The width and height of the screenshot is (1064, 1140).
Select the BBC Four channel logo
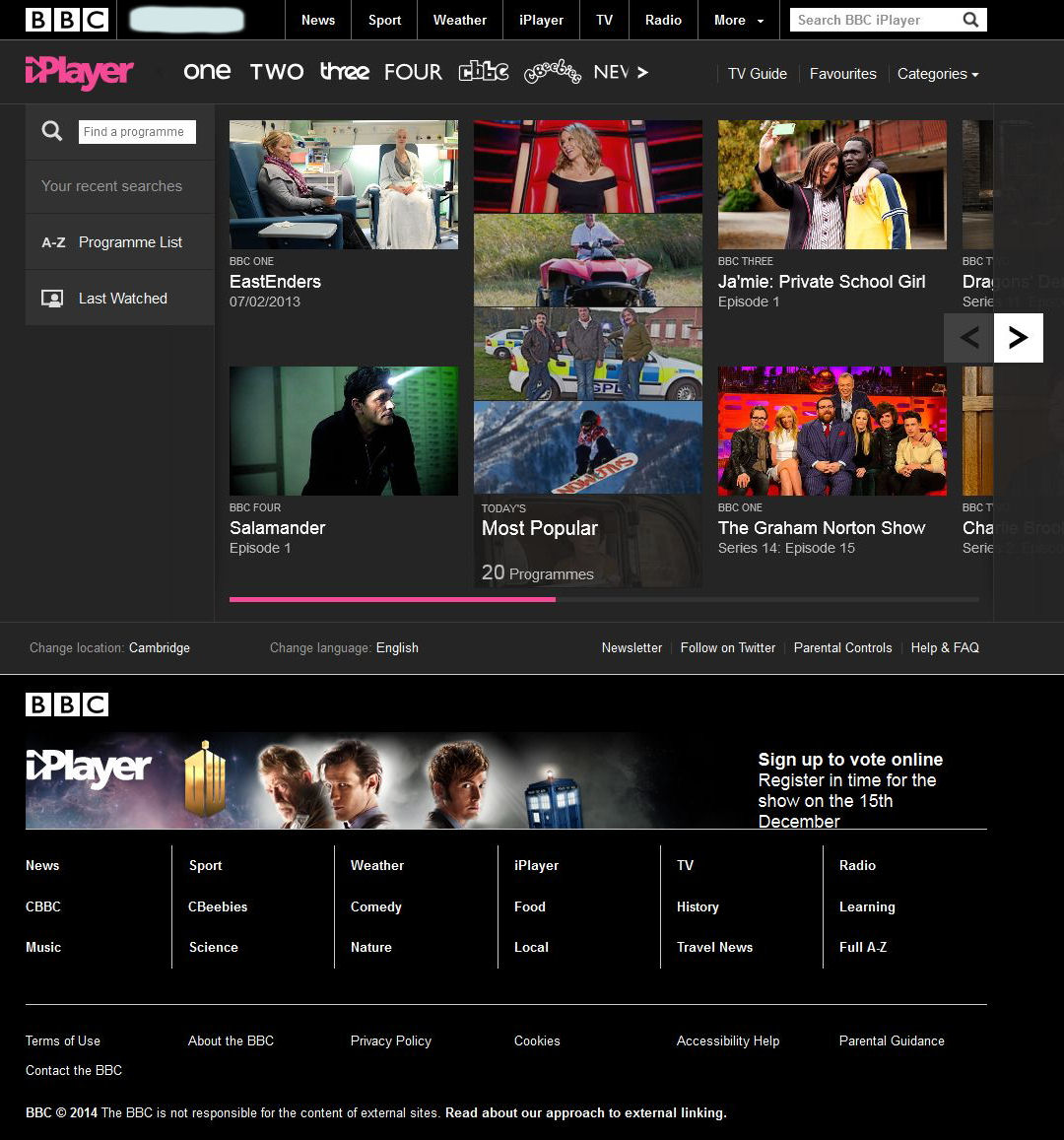point(413,72)
